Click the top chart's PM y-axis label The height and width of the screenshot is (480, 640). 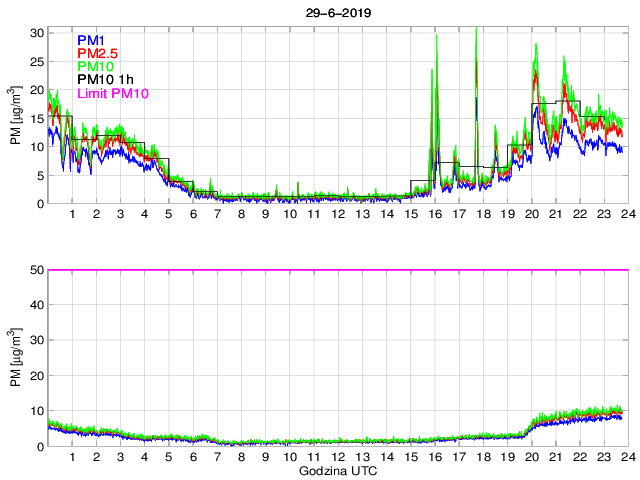[x=16, y=118]
